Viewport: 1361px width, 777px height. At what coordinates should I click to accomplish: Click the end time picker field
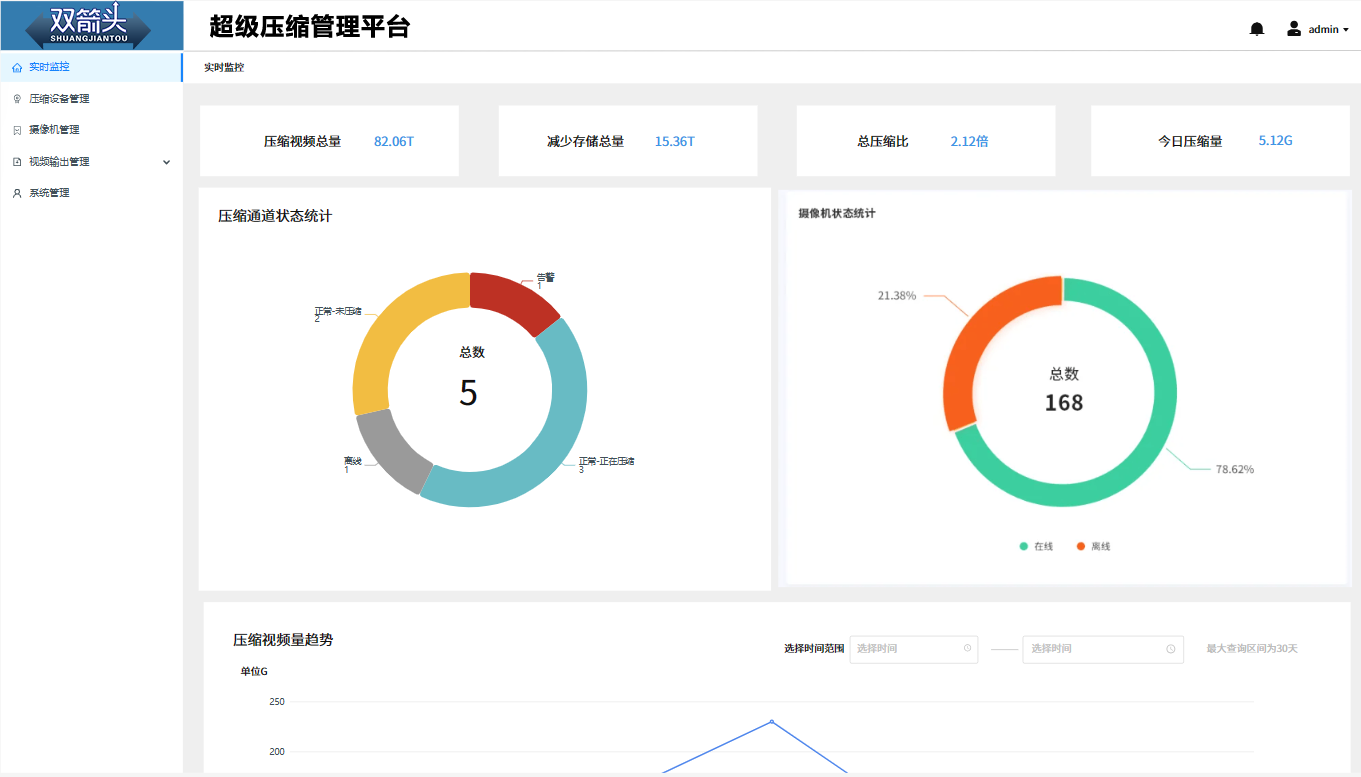[1103, 649]
